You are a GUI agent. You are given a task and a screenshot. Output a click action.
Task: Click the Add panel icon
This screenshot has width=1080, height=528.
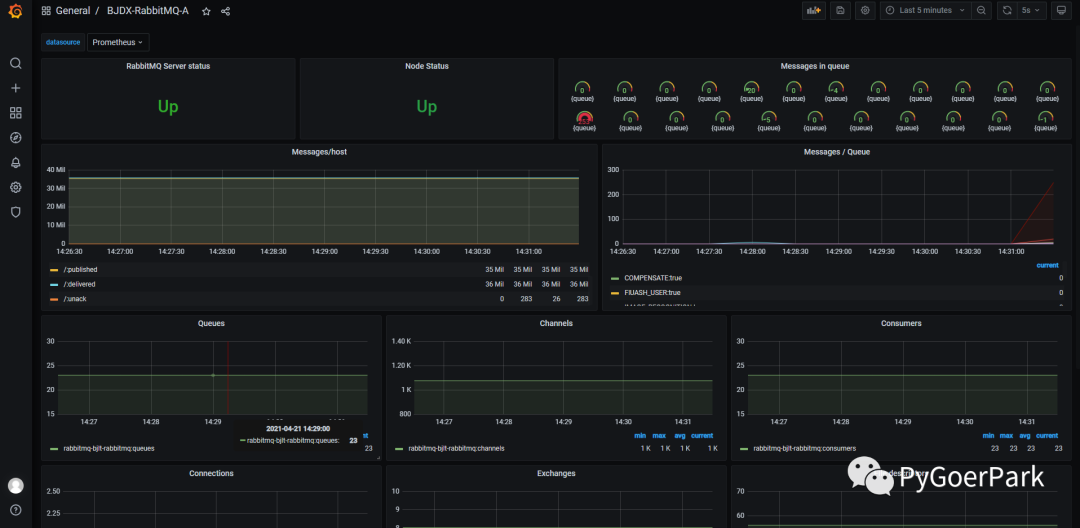tap(814, 10)
